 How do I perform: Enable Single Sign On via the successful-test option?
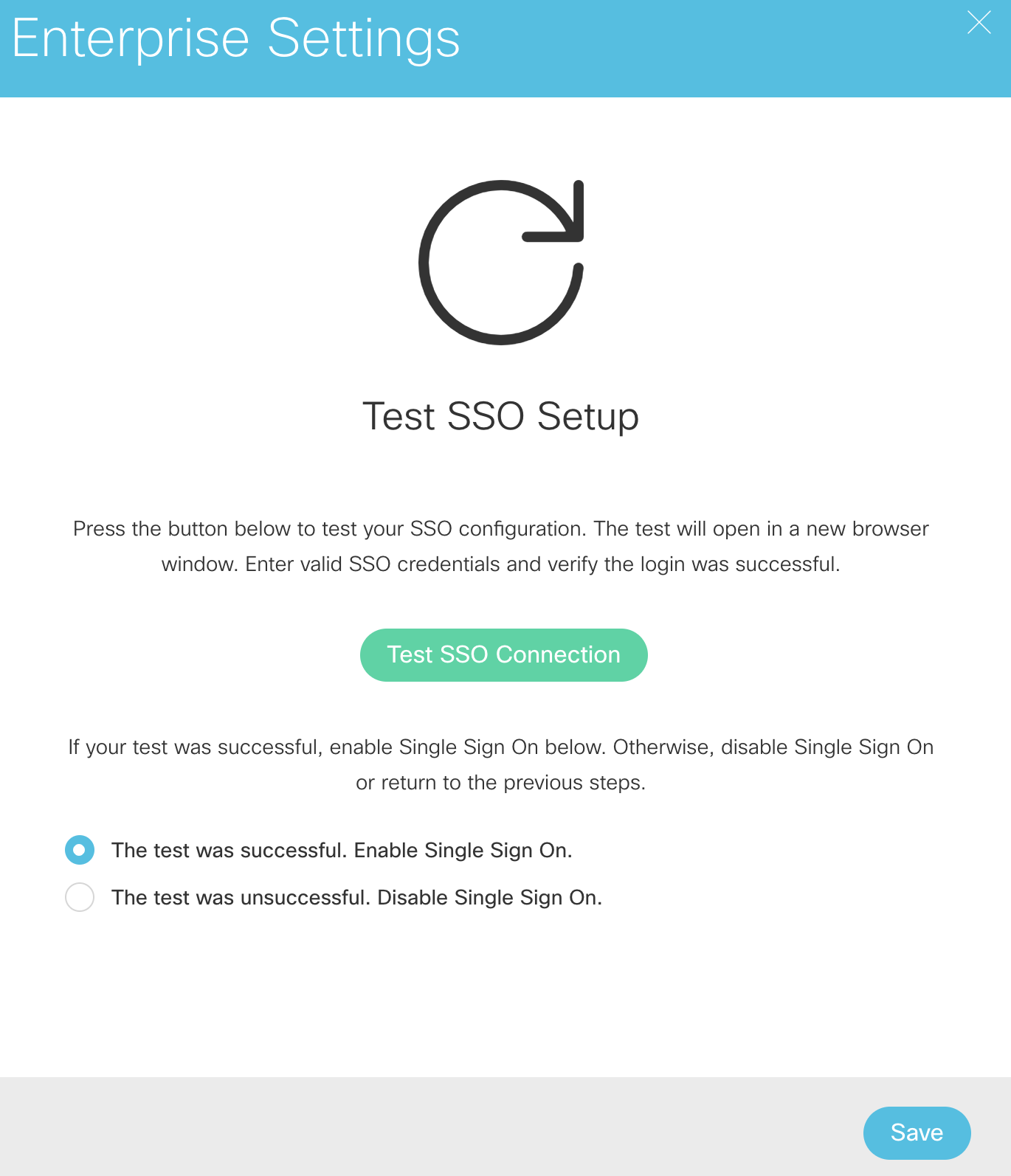coord(80,850)
